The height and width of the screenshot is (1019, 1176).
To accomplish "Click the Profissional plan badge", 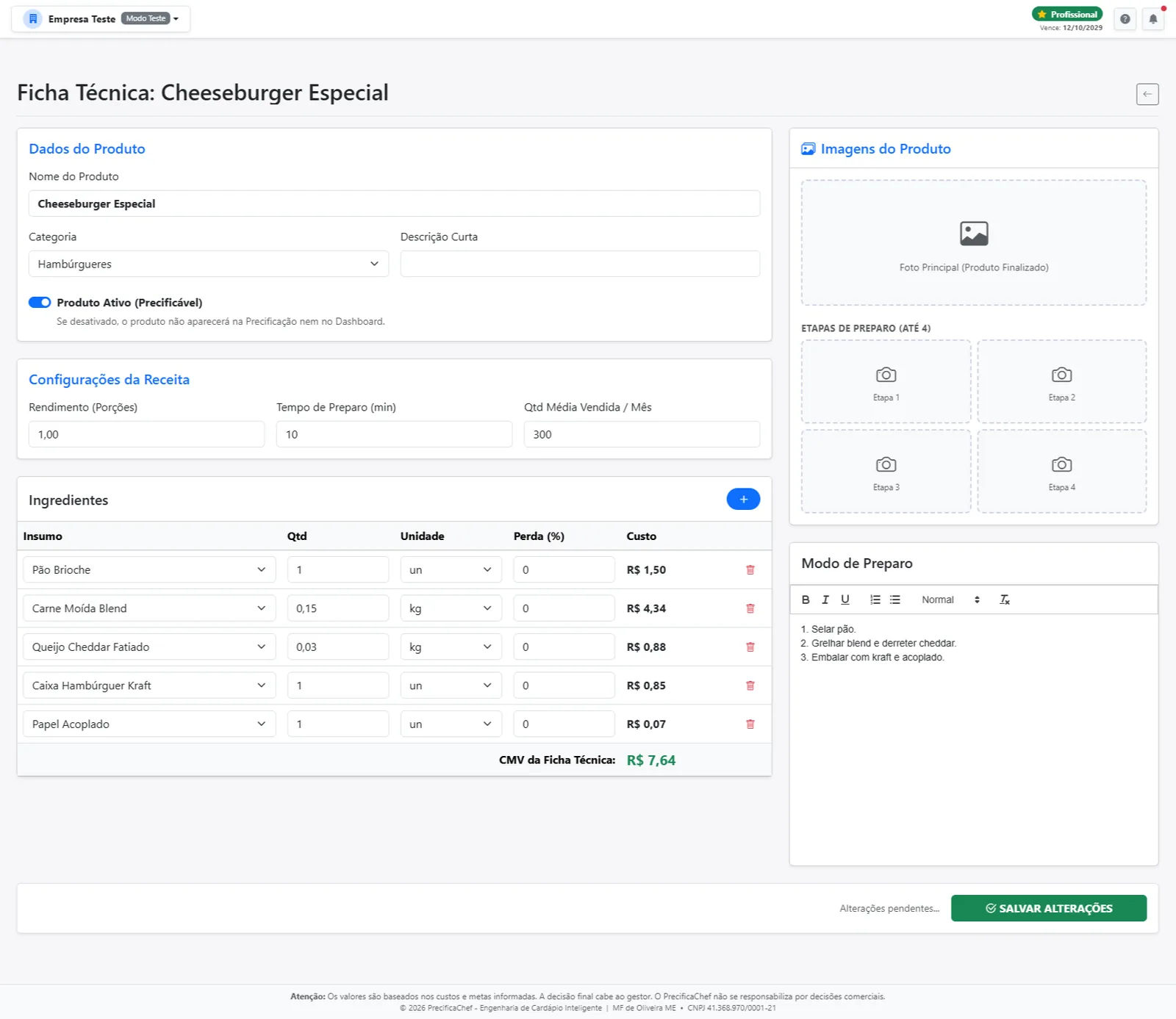I will pos(1067,14).
